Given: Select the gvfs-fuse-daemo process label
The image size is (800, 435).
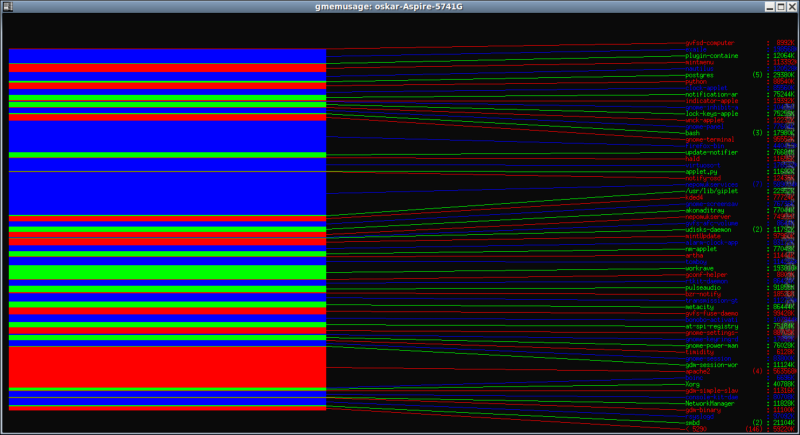Looking at the screenshot, I should (x=711, y=314).
